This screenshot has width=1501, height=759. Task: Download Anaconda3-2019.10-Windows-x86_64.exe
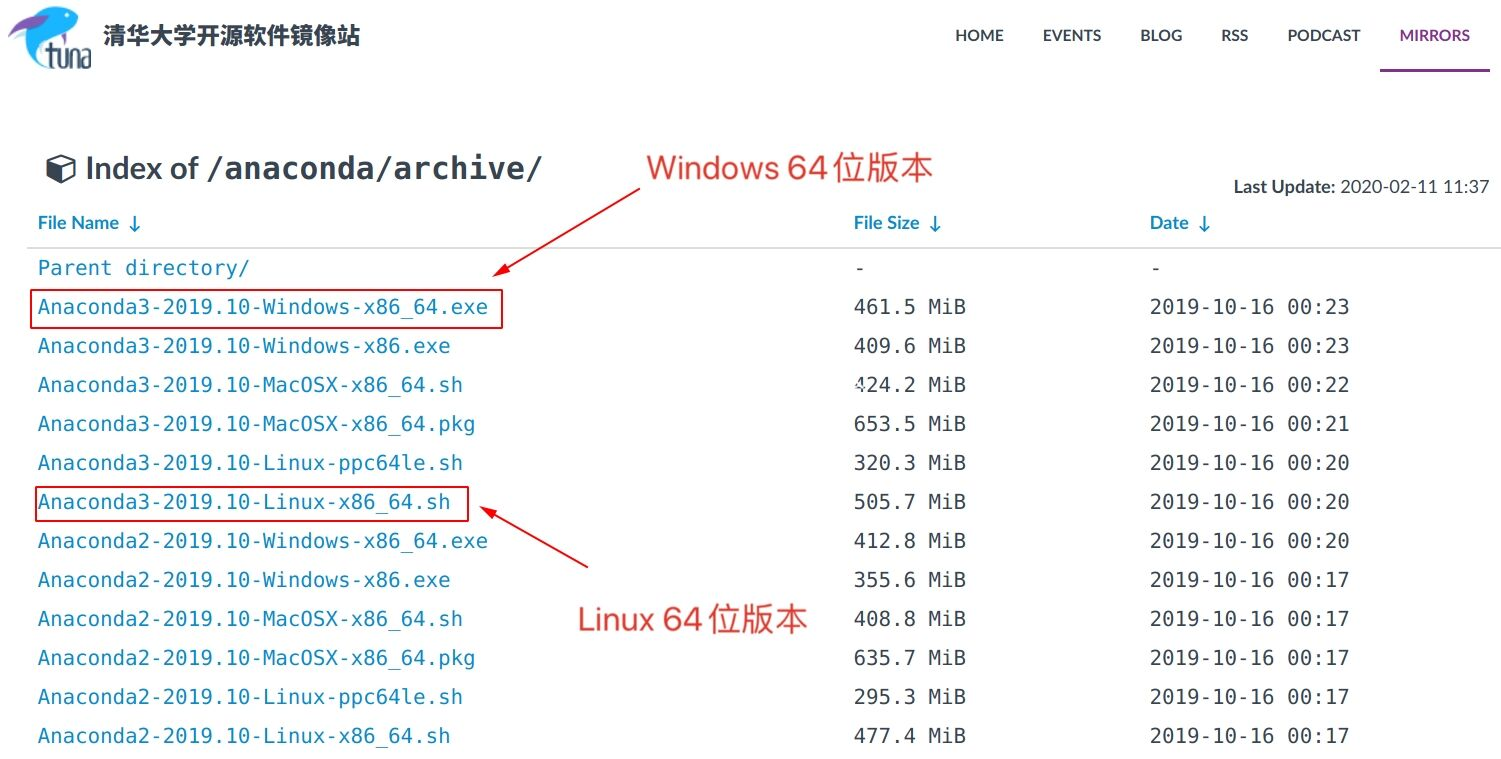(262, 307)
